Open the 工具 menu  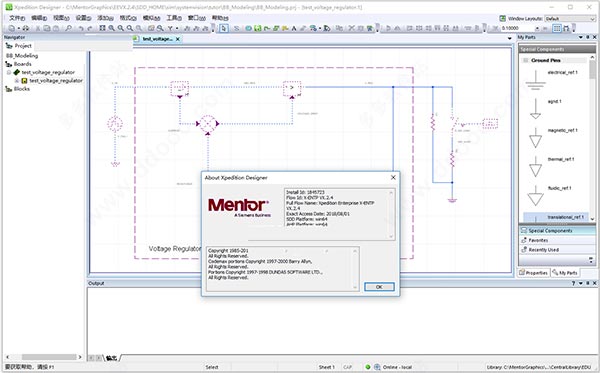coord(174,18)
